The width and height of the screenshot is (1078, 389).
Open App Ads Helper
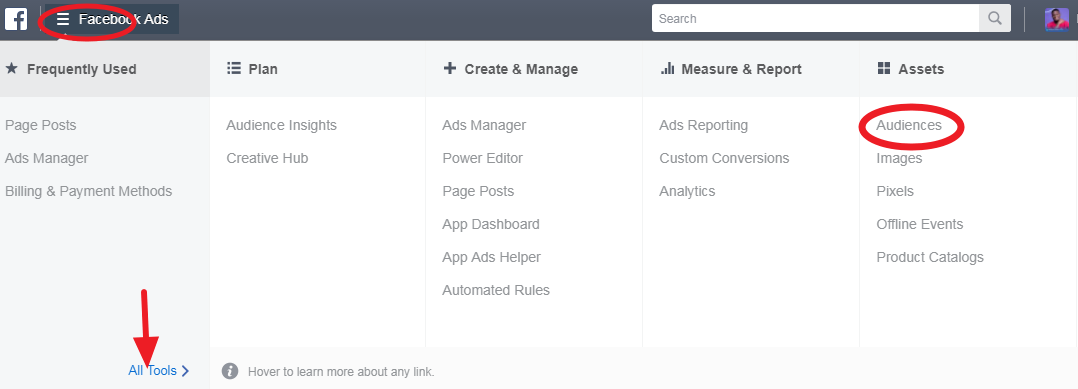492,257
